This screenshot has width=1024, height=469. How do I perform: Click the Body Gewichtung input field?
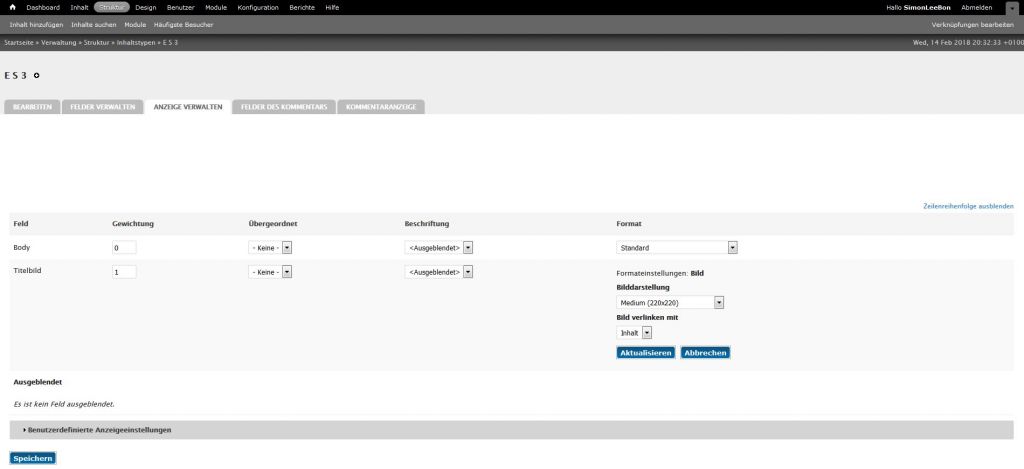click(x=124, y=247)
